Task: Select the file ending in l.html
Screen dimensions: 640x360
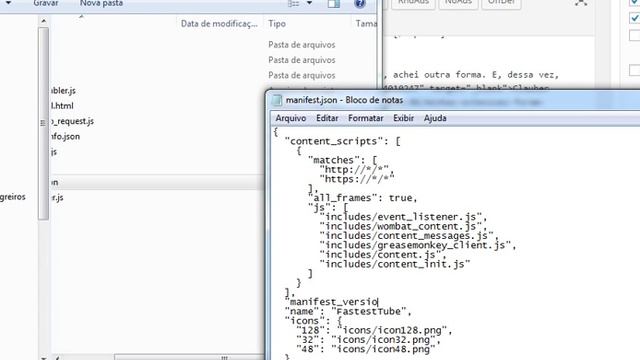Action: point(62,106)
